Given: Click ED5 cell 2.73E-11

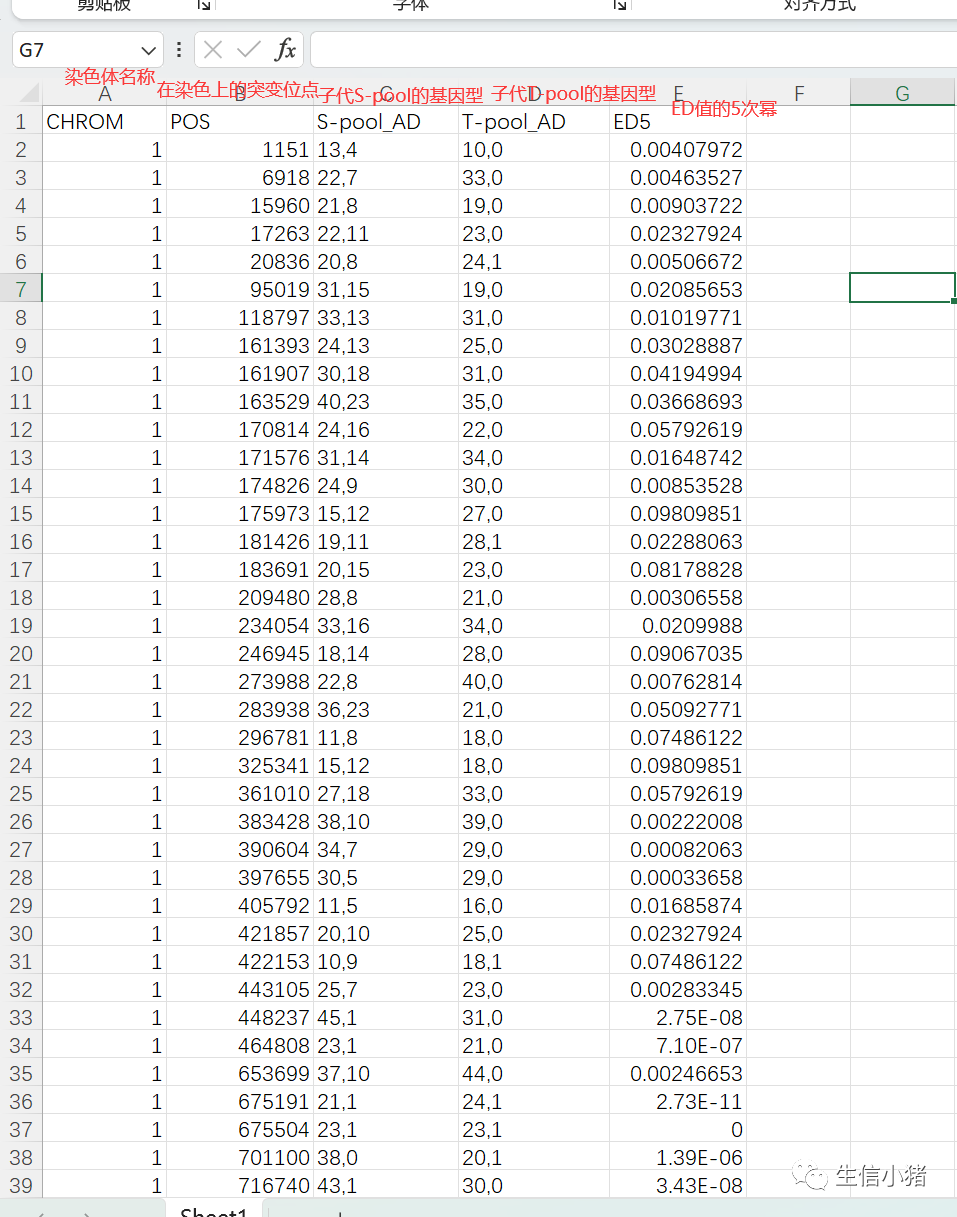Looking at the screenshot, I should (678, 1102).
